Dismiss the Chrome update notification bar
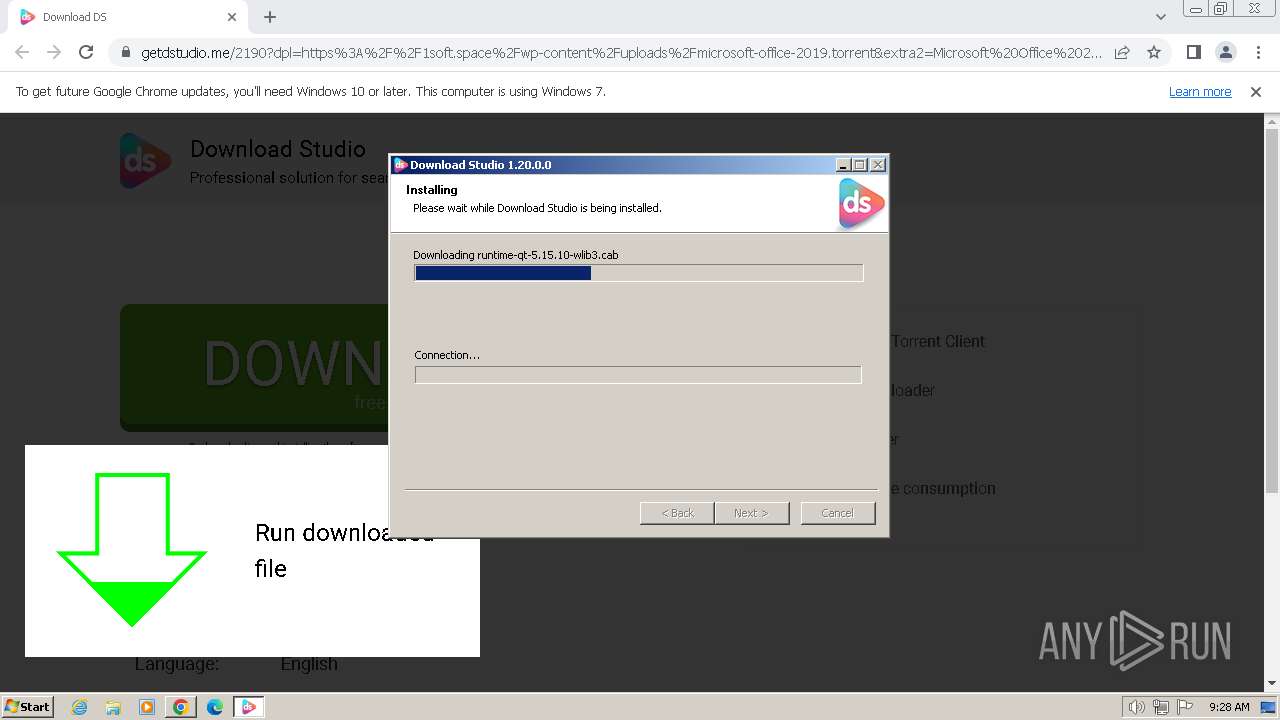The width and height of the screenshot is (1280, 720). point(1256,92)
